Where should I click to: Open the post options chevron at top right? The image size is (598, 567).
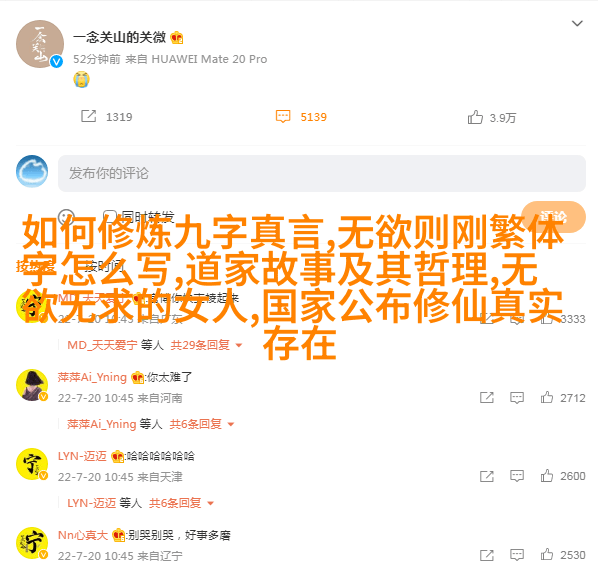(577, 24)
